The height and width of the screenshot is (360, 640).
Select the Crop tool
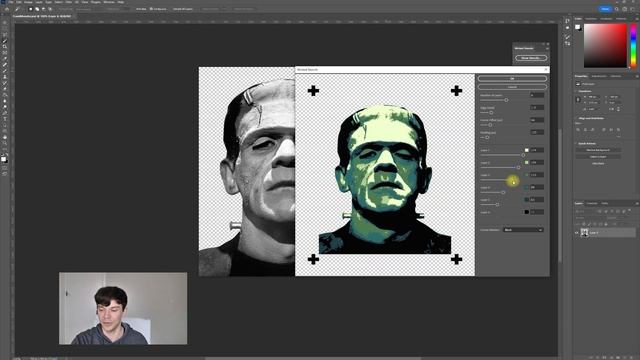(x=5, y=47)
